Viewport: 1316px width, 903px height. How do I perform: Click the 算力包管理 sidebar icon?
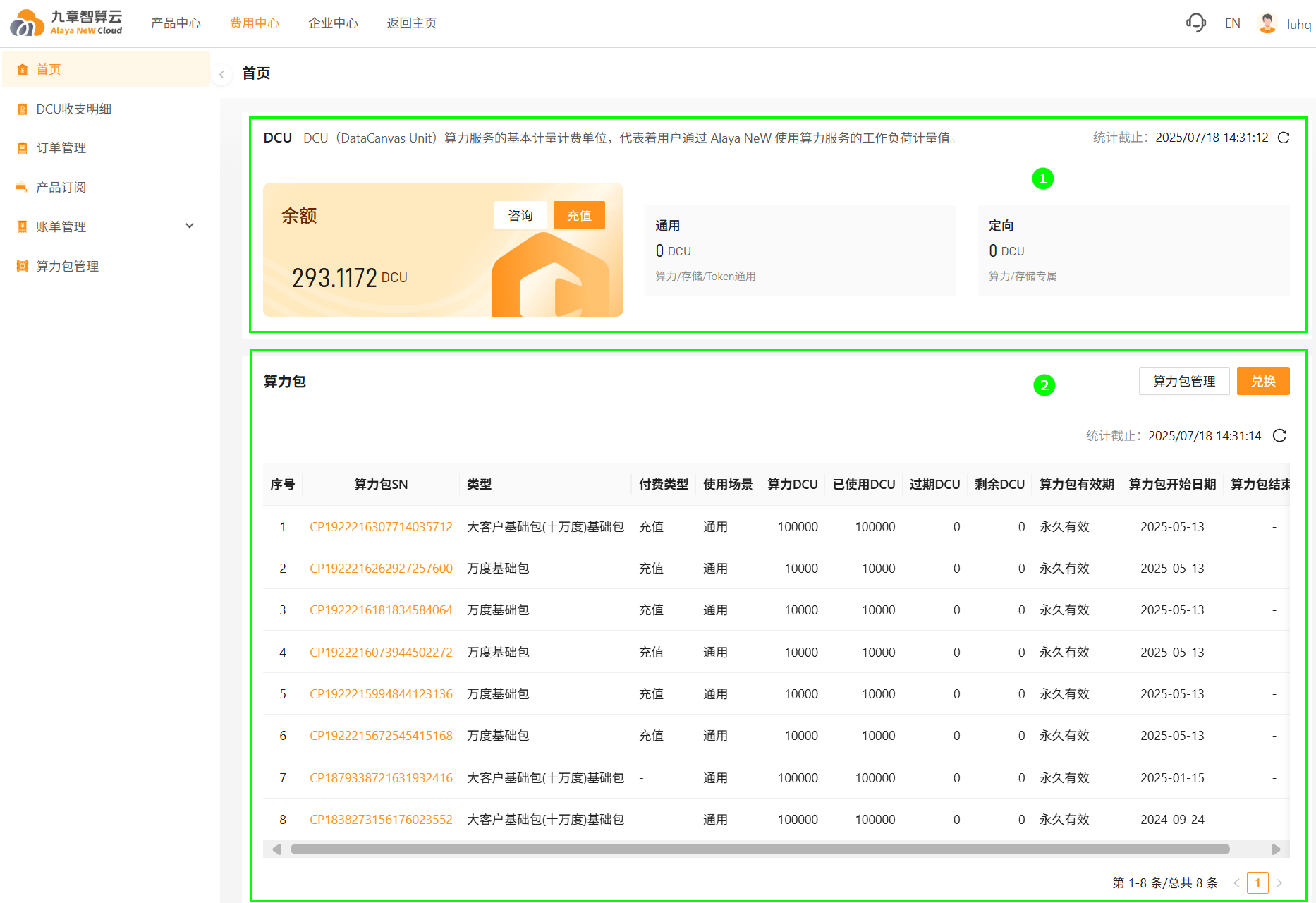[x=23, y=267]
